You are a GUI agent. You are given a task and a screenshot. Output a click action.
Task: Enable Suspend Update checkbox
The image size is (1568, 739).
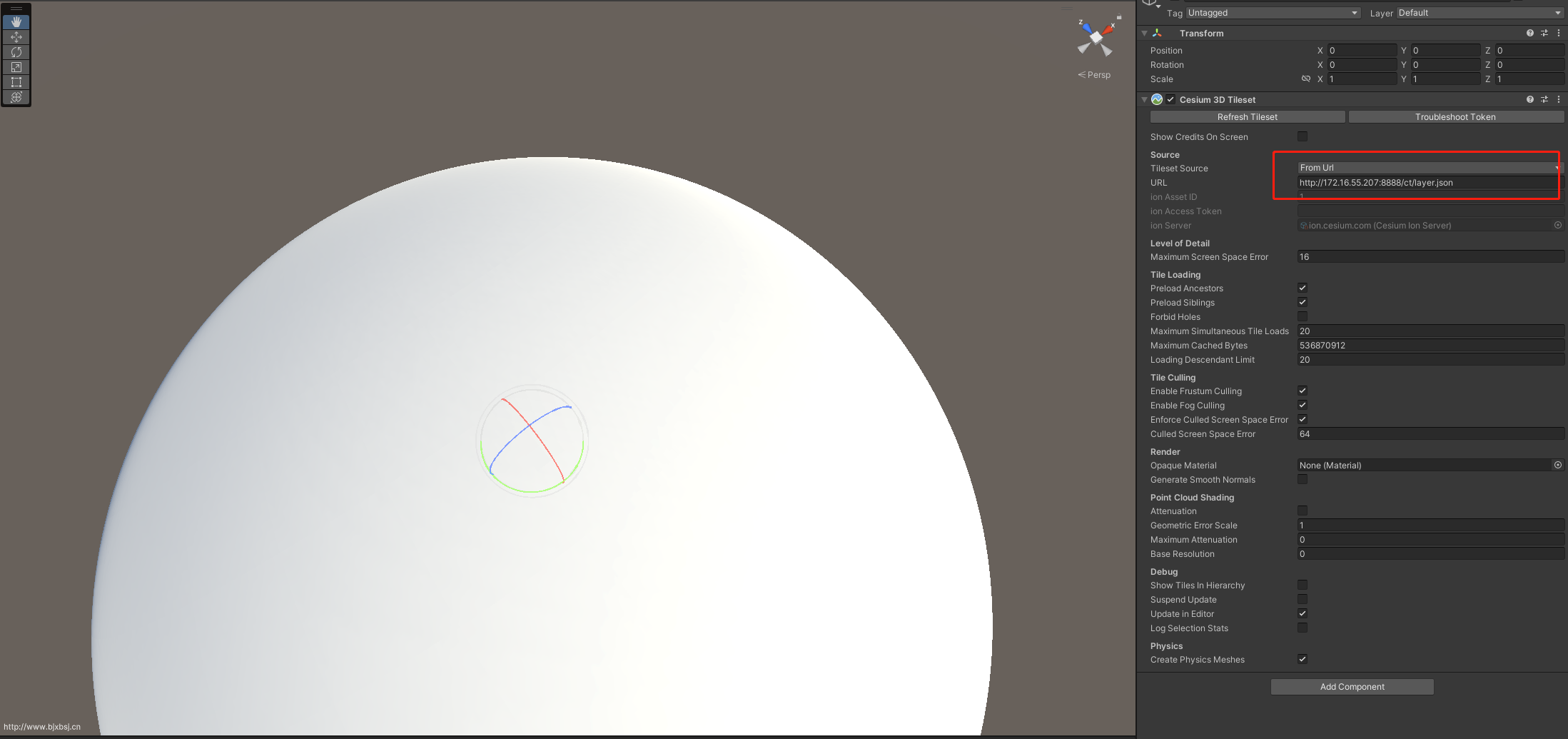[1303, 599]
